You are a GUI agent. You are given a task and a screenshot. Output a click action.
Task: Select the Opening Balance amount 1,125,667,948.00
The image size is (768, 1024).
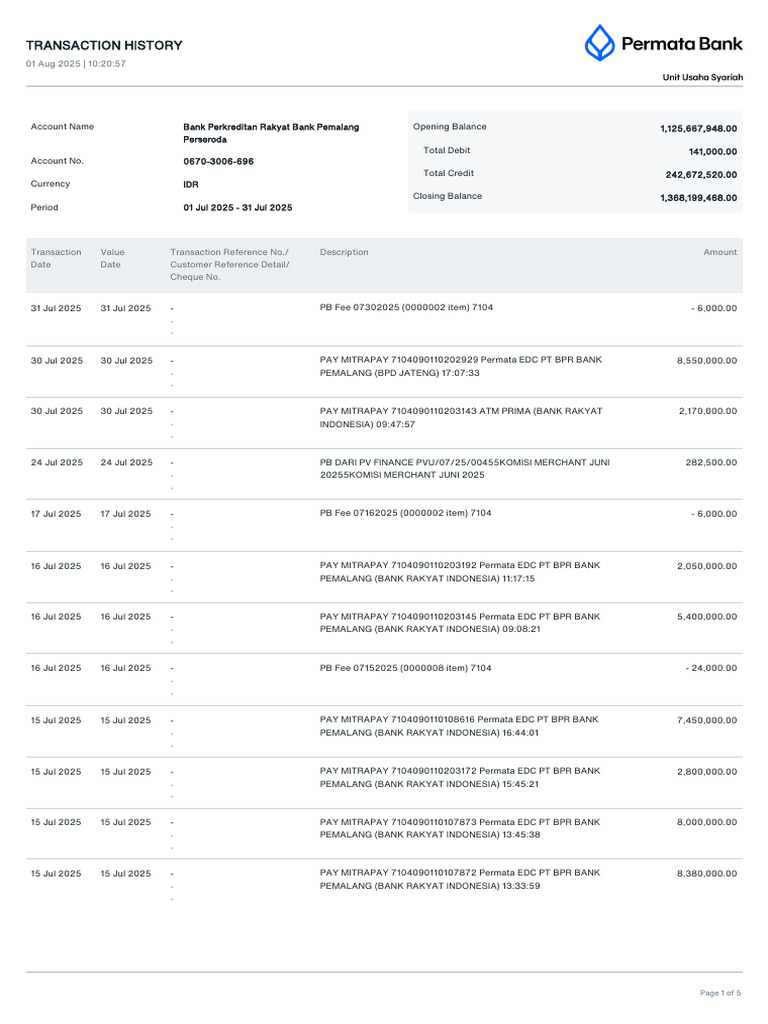(x=698, y=129)
